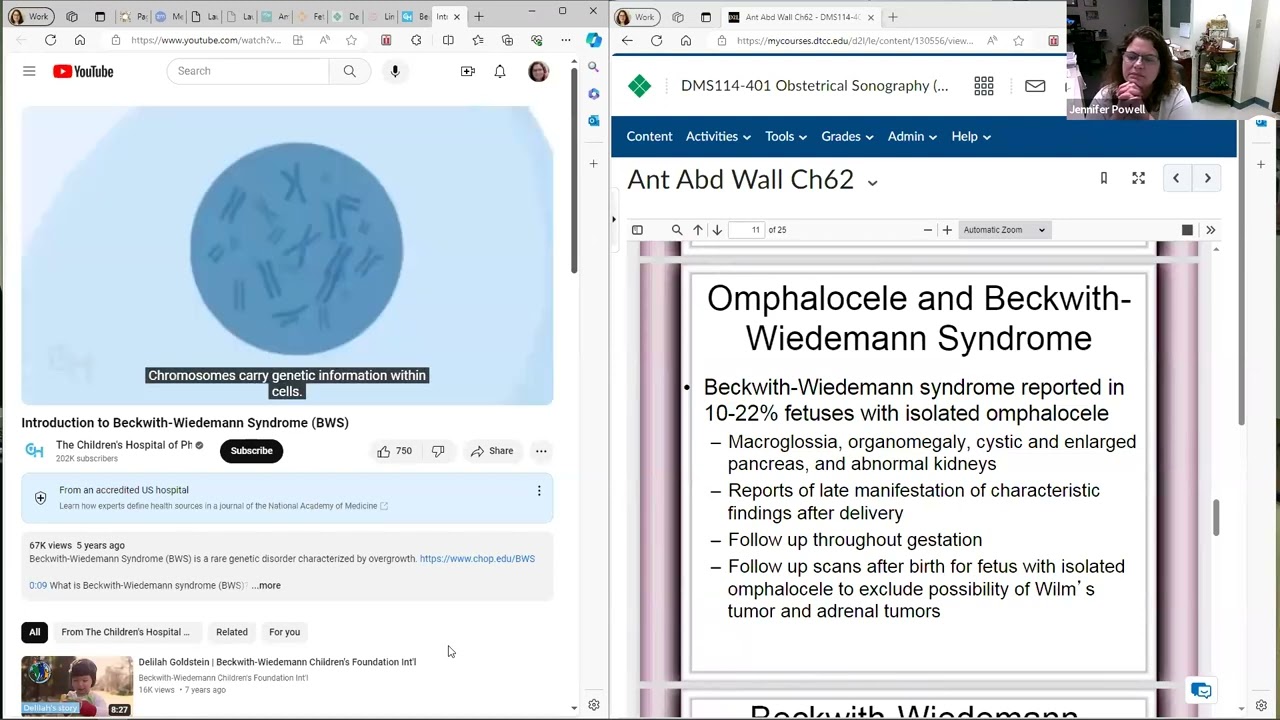The width and height of the screenshot is (1280, 720).
Task: Open the video's three-dot more actions menu
Action: (541, 451)
